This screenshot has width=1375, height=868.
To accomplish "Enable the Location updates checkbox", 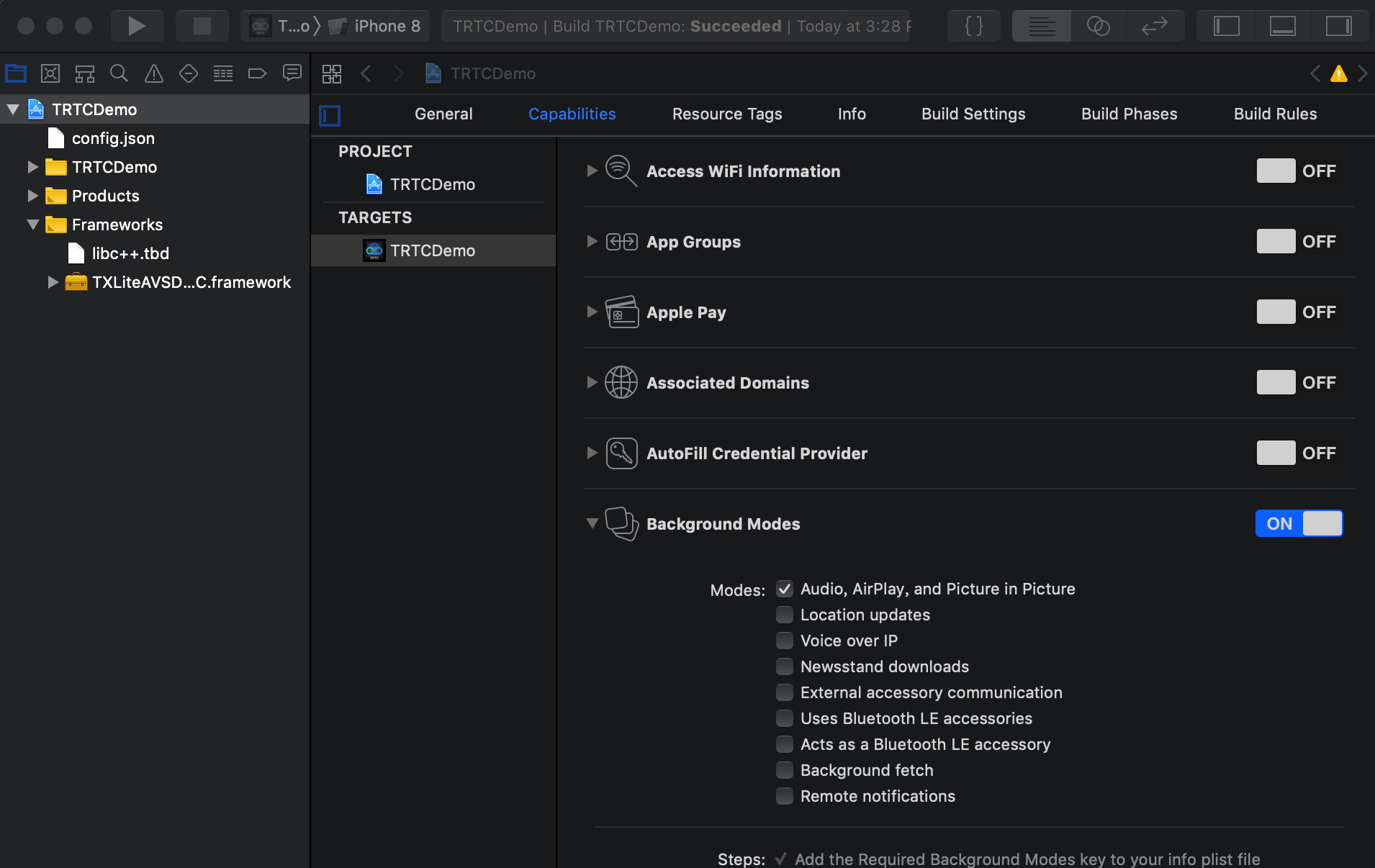I will pos(785,615).
